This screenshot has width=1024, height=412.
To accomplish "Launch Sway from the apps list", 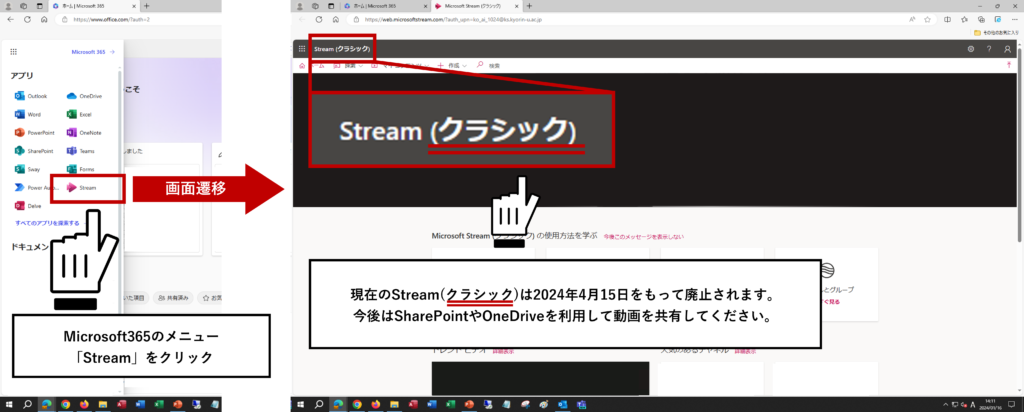I will point(27,169).
